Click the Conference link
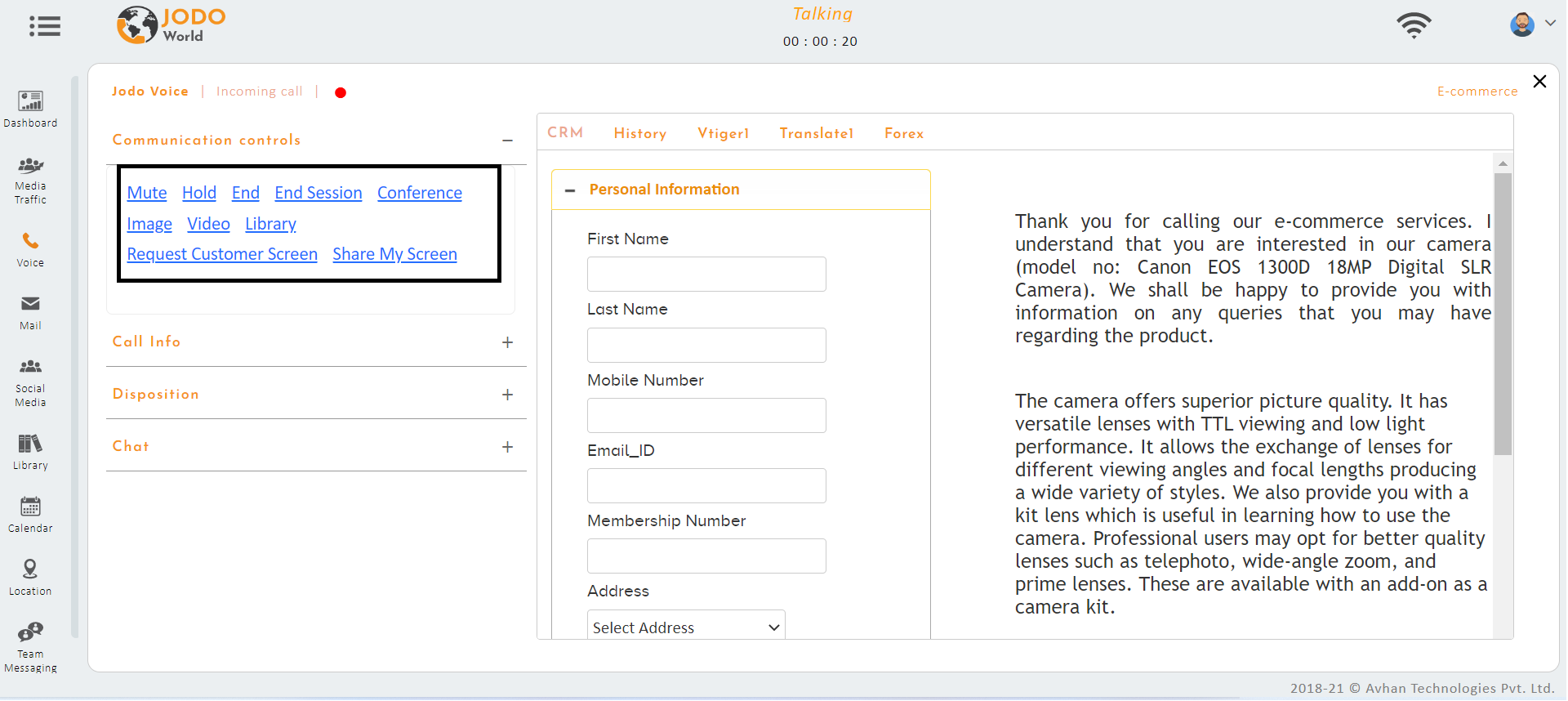The width and height of the screenshot is (1568, 701). [420, 193]
